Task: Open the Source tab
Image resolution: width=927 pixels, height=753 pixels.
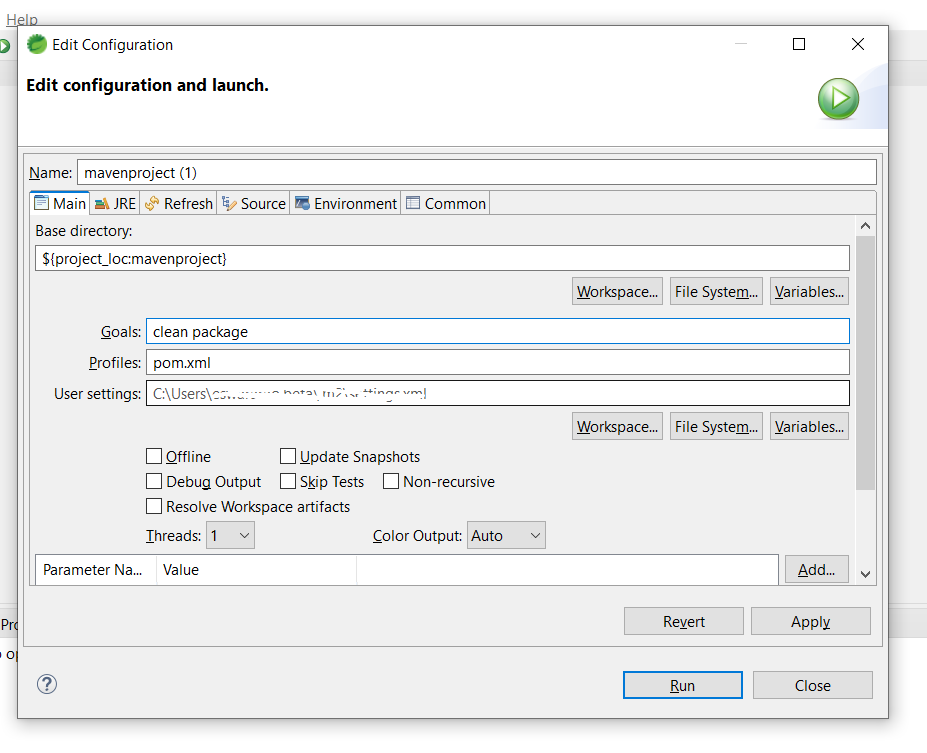Action: tap(254, 203)
